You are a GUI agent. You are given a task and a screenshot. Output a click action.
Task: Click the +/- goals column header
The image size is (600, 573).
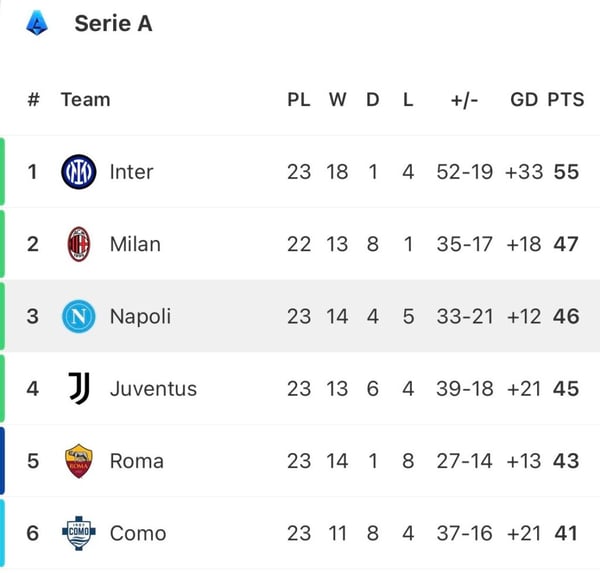pos(465,100)
